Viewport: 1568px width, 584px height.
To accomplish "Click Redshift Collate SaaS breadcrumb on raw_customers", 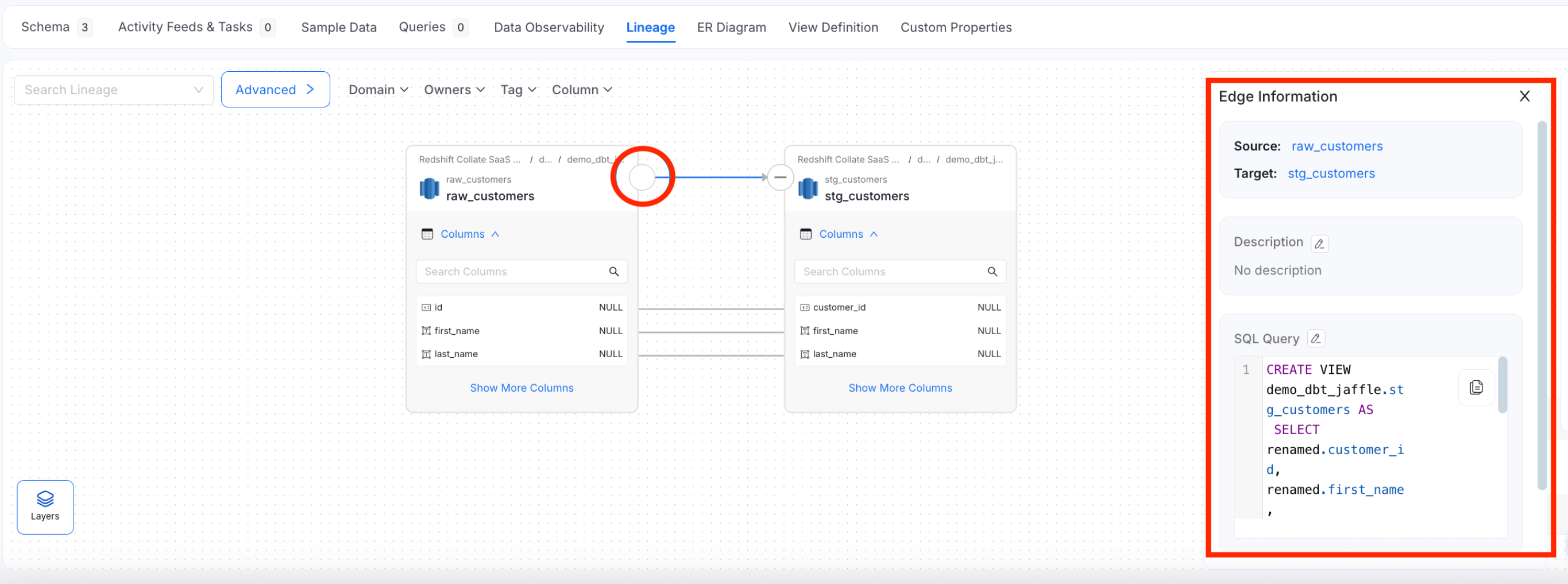I will click(469, 160).
